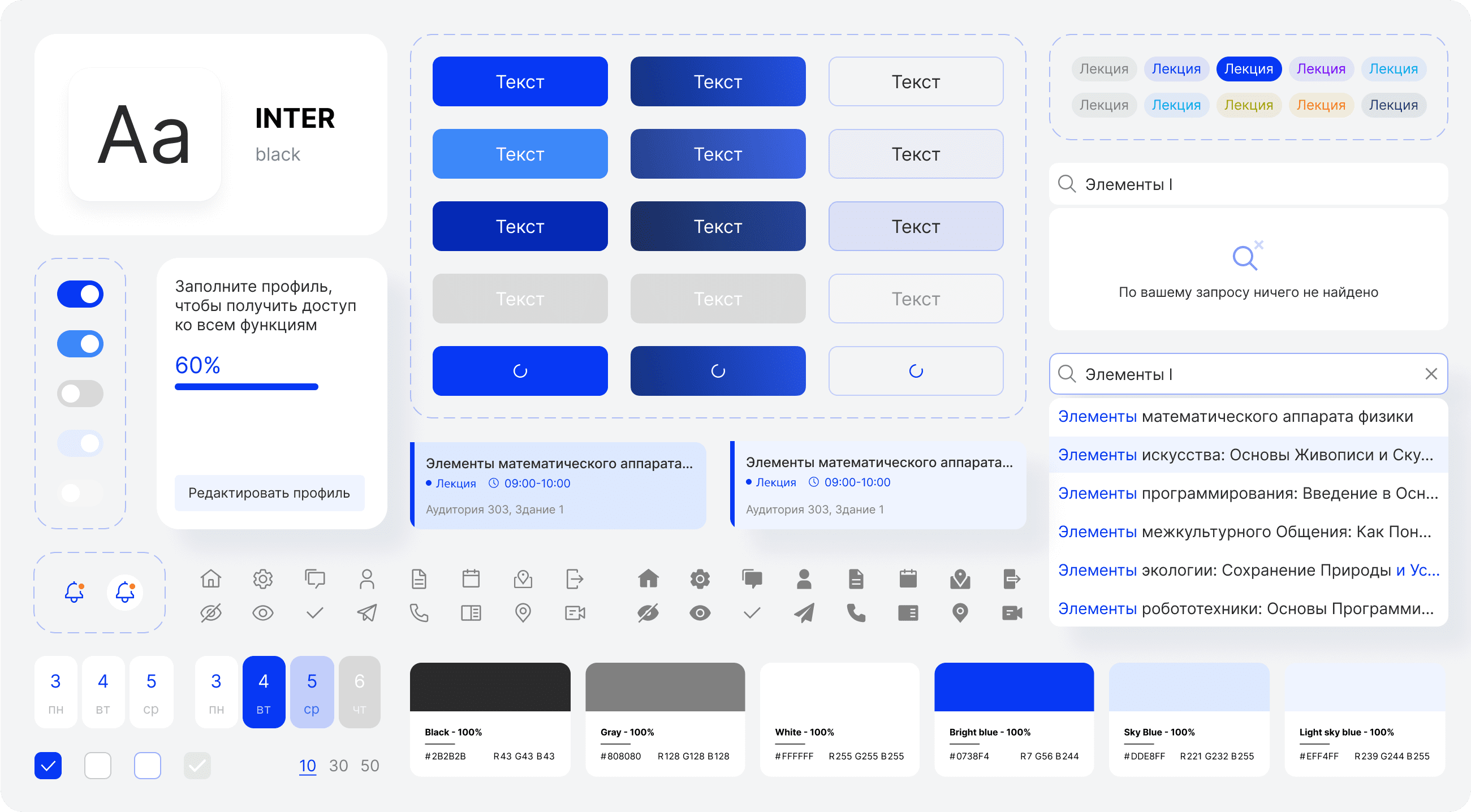Click the bell icon in white circle
Viewport: 1471px width, 812px height.
[125, 592]
